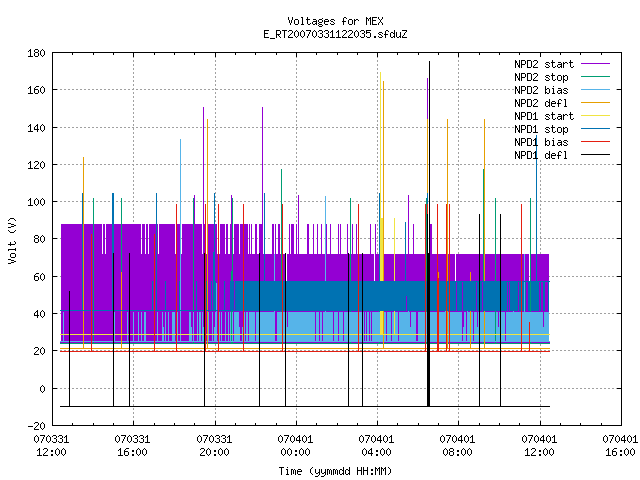Click the 'Volt (V)' y-axis label
Image resolution: width=640 pixels, height=480 pixels.
[x=13, y=240]
